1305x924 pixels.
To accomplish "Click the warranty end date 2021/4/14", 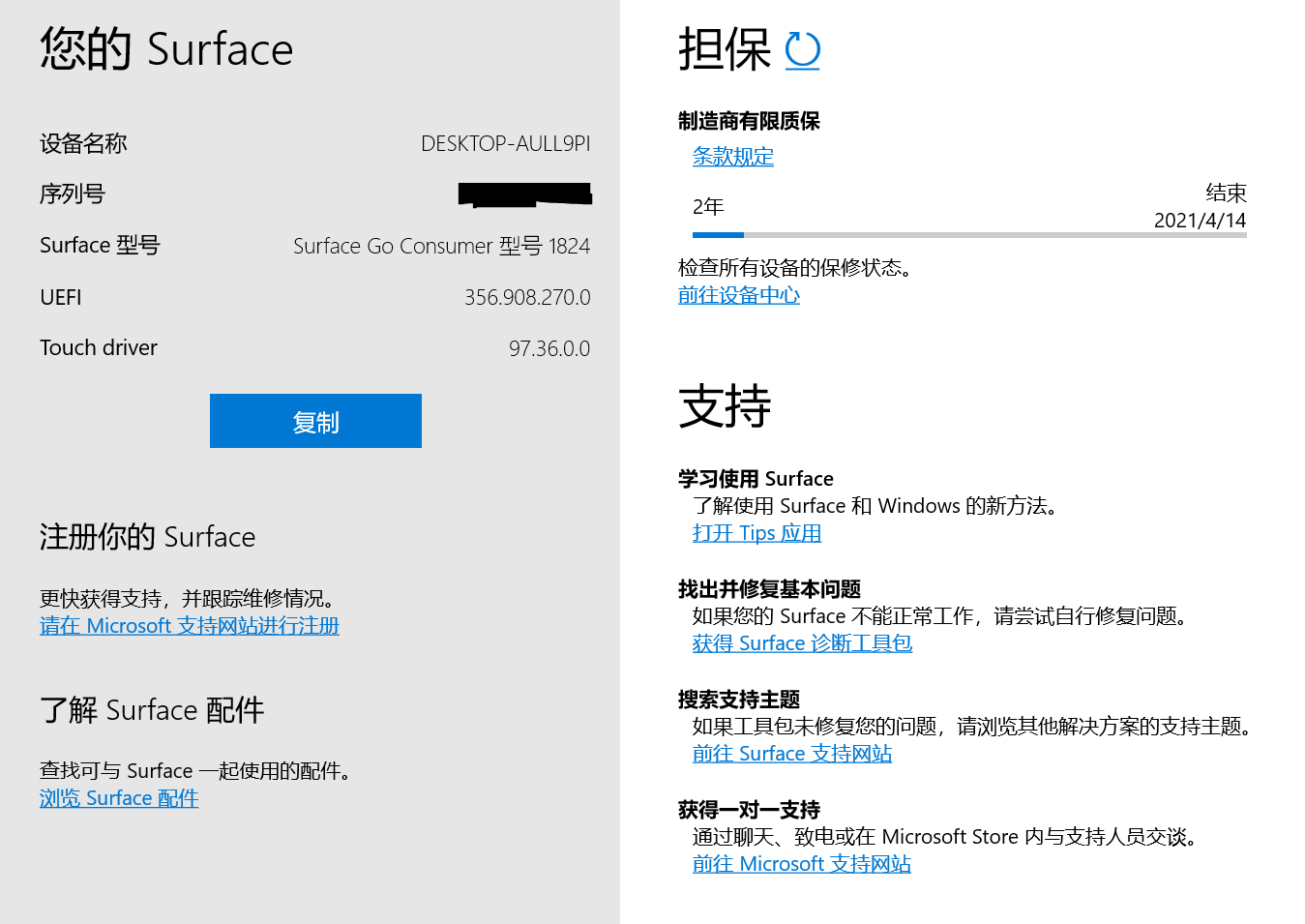I will click(1200, 220).
